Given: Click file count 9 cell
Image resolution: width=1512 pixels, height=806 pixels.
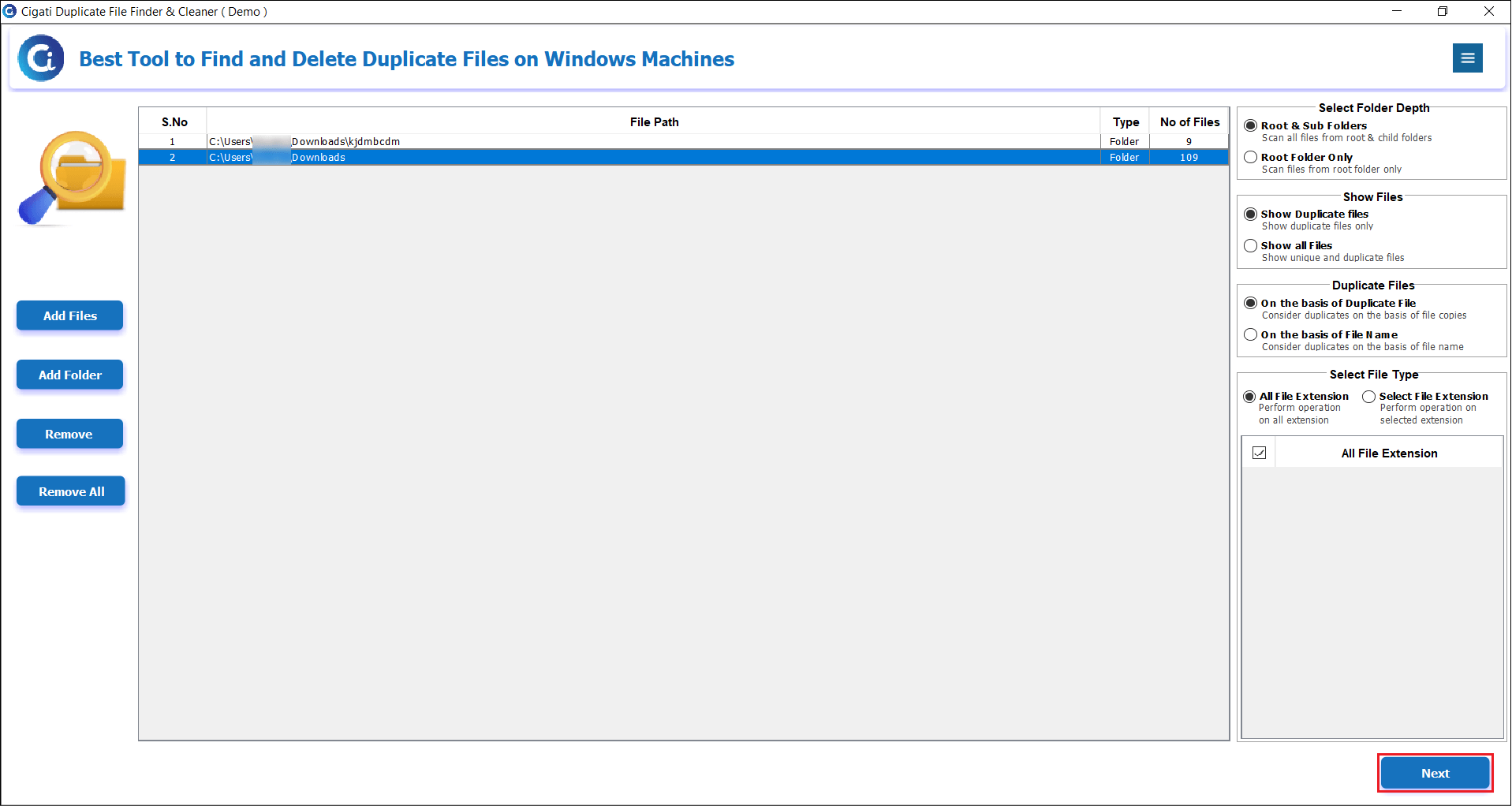Looking at the screenshot, I should pos(1189,141).
